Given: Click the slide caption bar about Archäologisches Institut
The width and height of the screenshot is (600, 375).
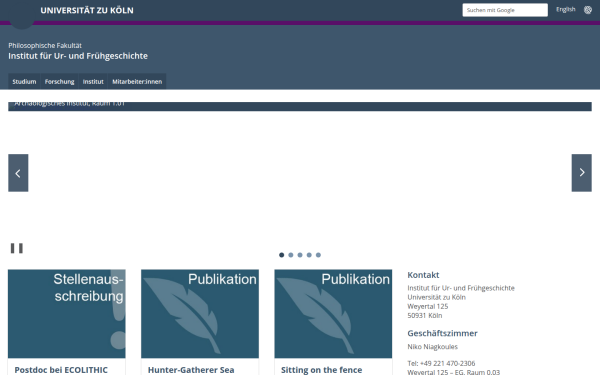Looking at the screenshot, I should 300,106.
